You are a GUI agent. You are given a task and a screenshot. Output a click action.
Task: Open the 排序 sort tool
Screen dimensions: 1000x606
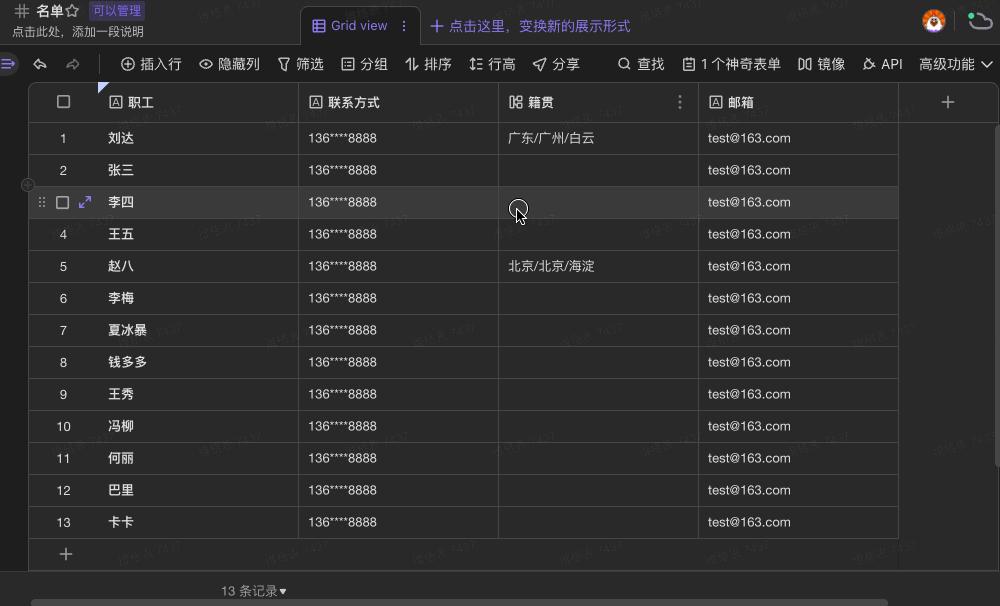(x=428, y=63)
